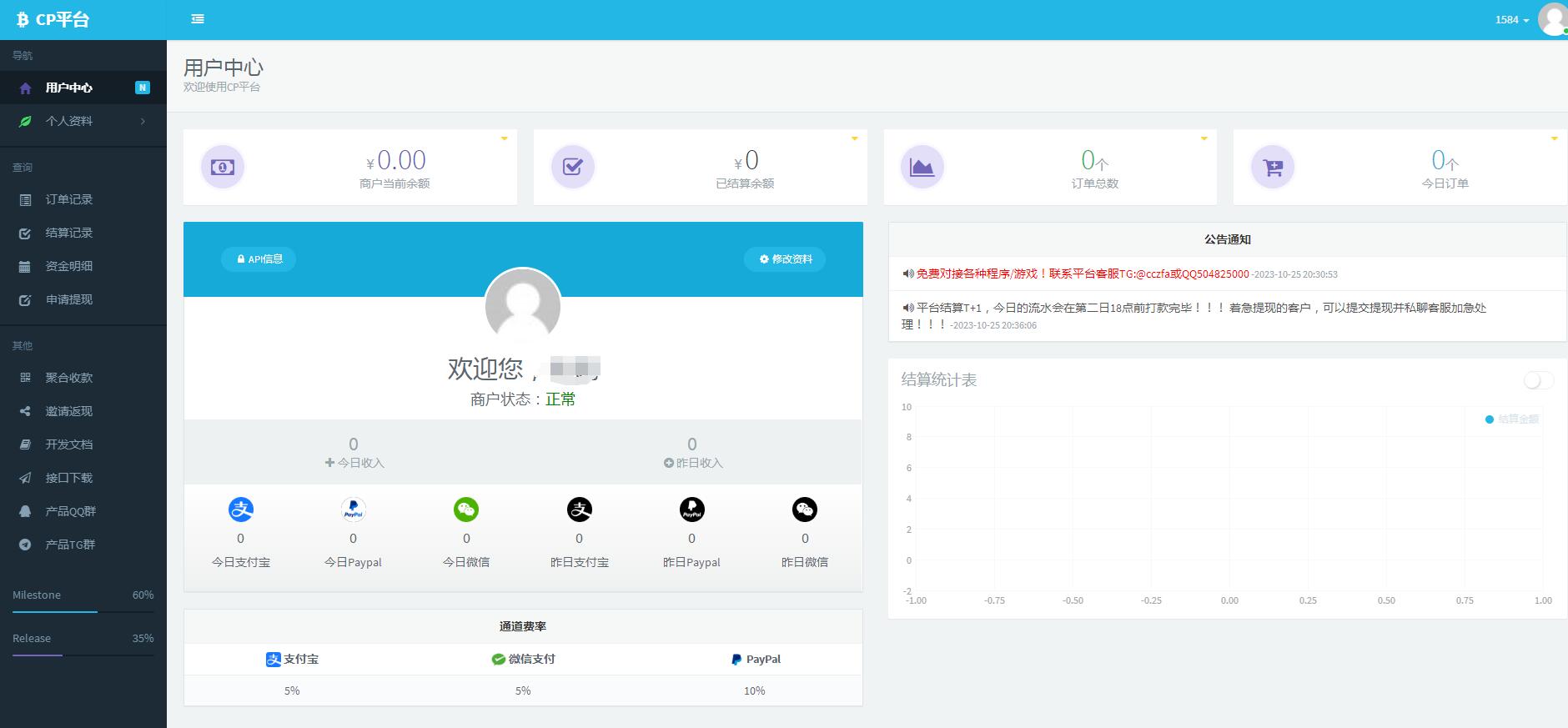The height and width of the screenshot is (728, 1568).
Task: Click the API信息 button
Action: pos(259,259)
